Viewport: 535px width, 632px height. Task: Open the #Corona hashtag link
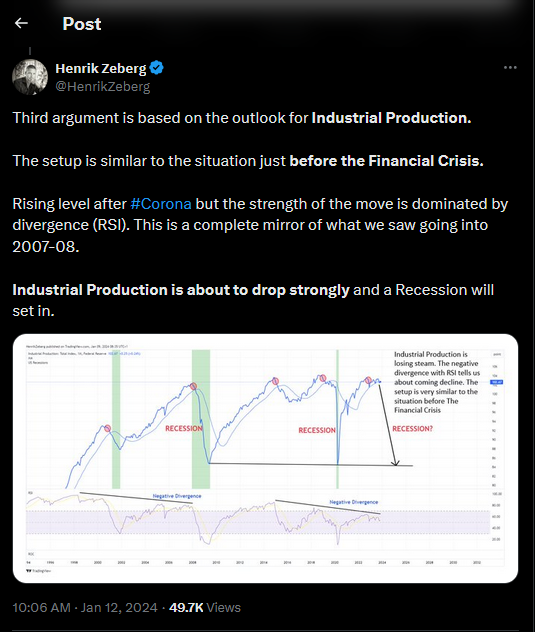(x=161, y=204)
